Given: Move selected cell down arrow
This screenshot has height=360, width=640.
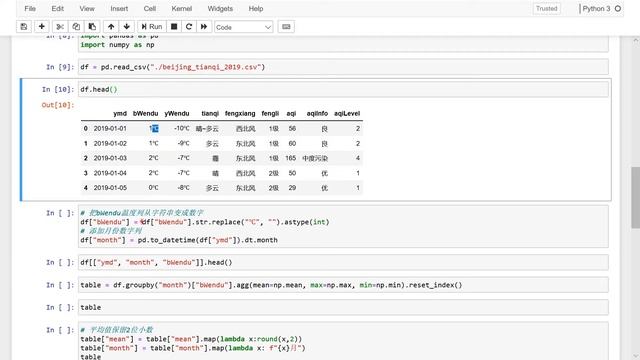Looking at the screenshot, I should [127, 27].
